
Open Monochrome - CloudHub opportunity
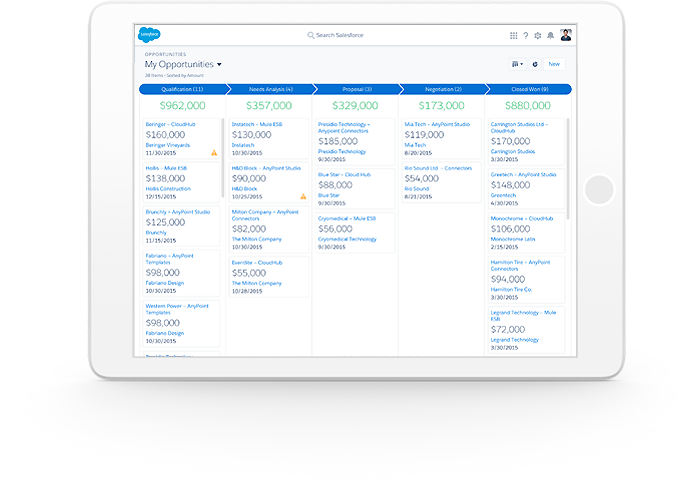coord(522,218)
